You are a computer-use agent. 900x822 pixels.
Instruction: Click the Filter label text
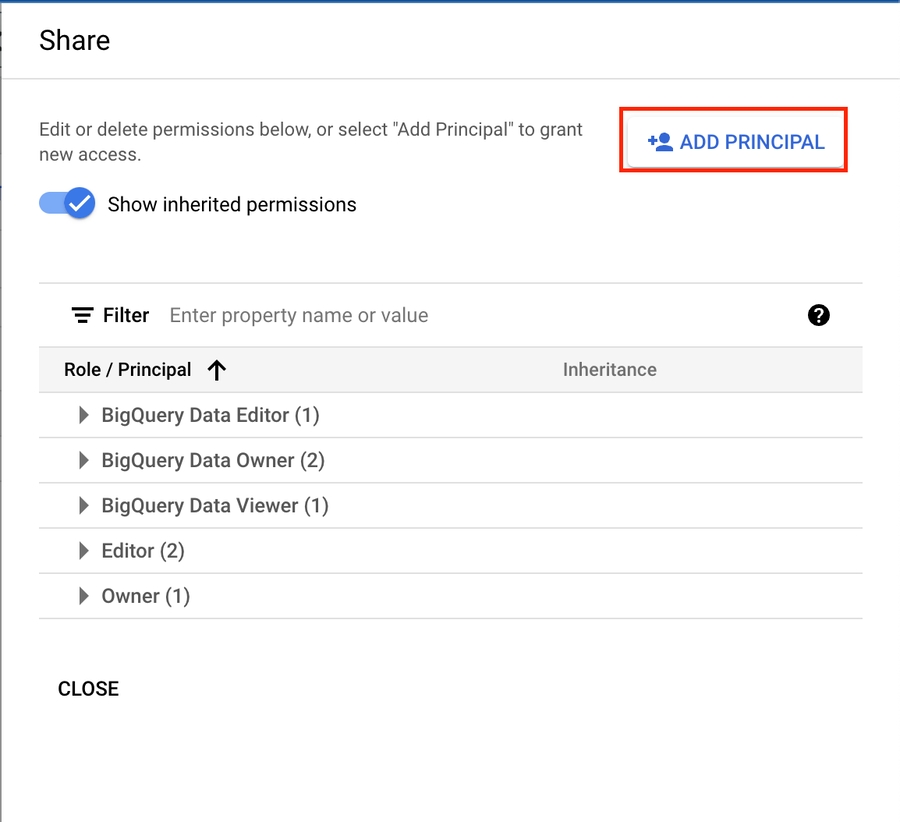click(x=126, y=315)
